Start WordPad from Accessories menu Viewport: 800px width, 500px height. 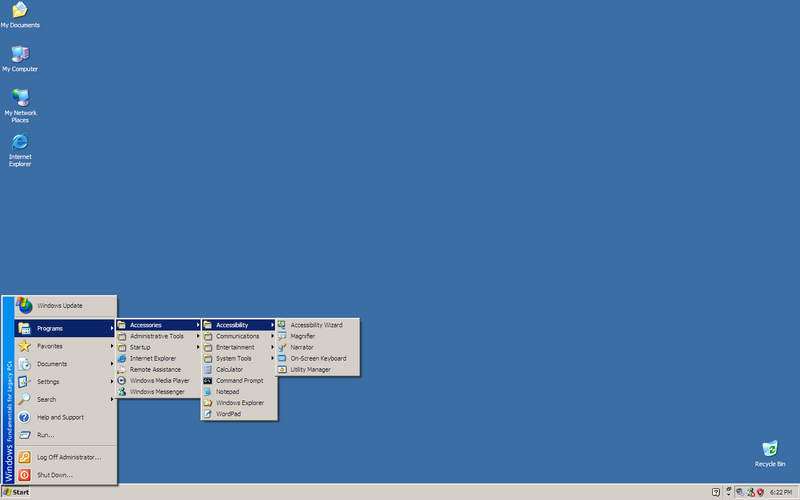click(x=239, y=414)
